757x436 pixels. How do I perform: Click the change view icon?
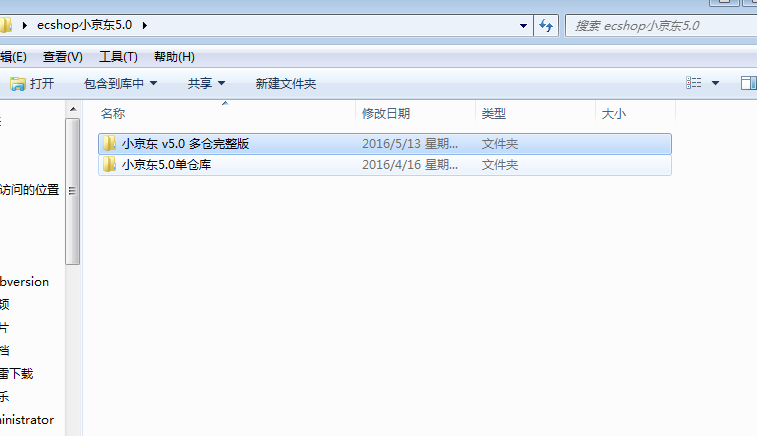pyautogui.click(x=693, y=83)
